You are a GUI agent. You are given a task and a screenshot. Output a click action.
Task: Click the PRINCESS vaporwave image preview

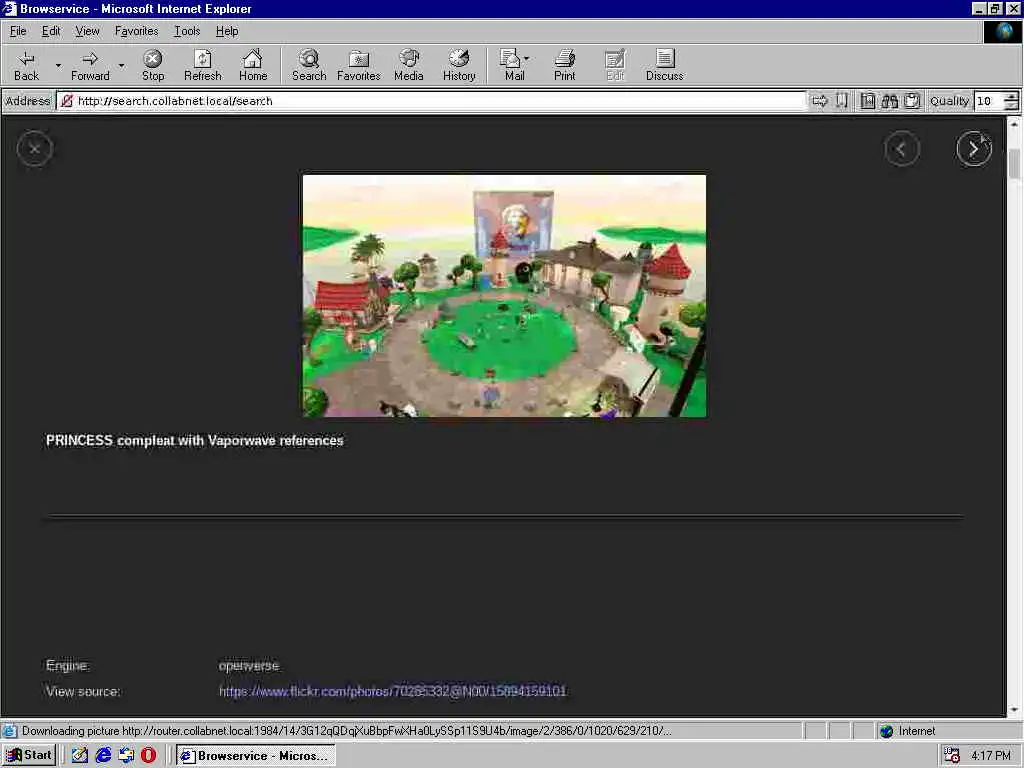(x=504, y=295)
